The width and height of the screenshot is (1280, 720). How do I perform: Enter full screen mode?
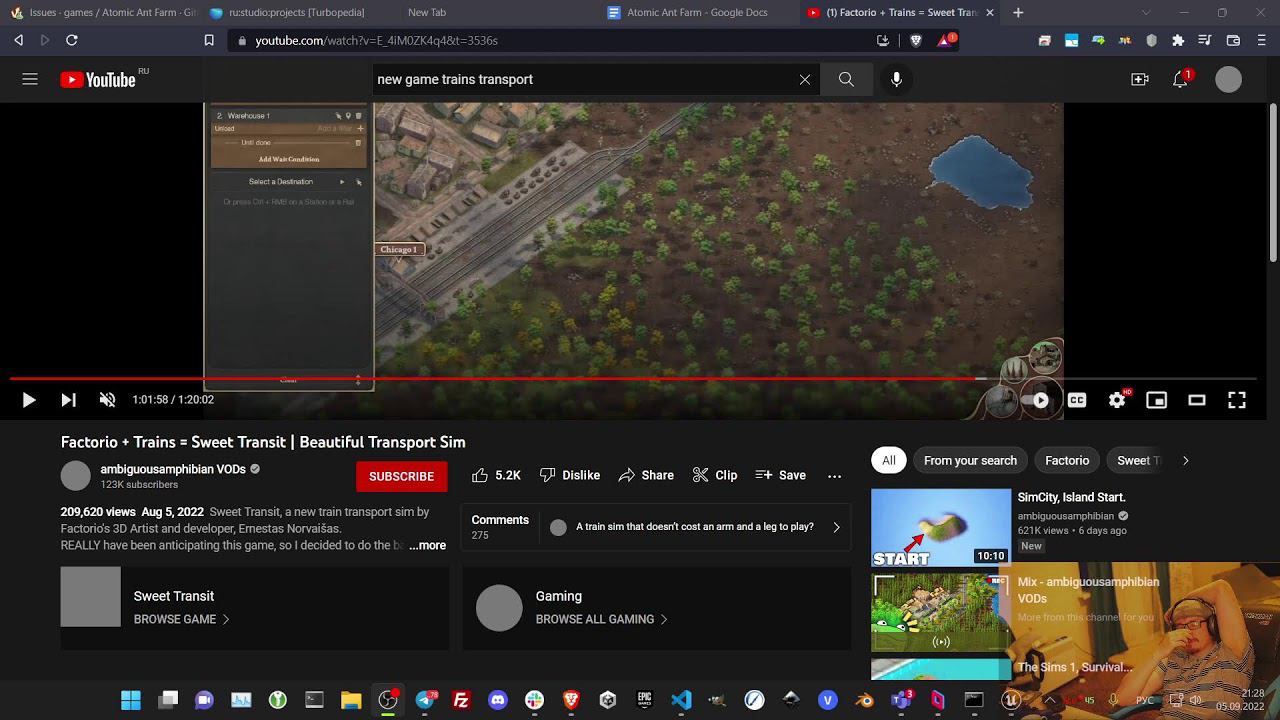point(1237,400)
